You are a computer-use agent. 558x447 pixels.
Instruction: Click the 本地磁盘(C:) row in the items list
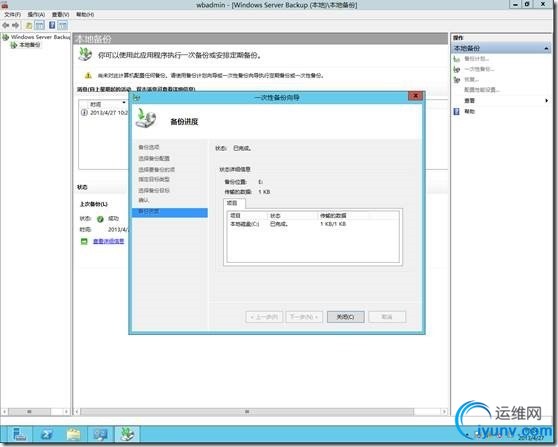coord(313,224)
